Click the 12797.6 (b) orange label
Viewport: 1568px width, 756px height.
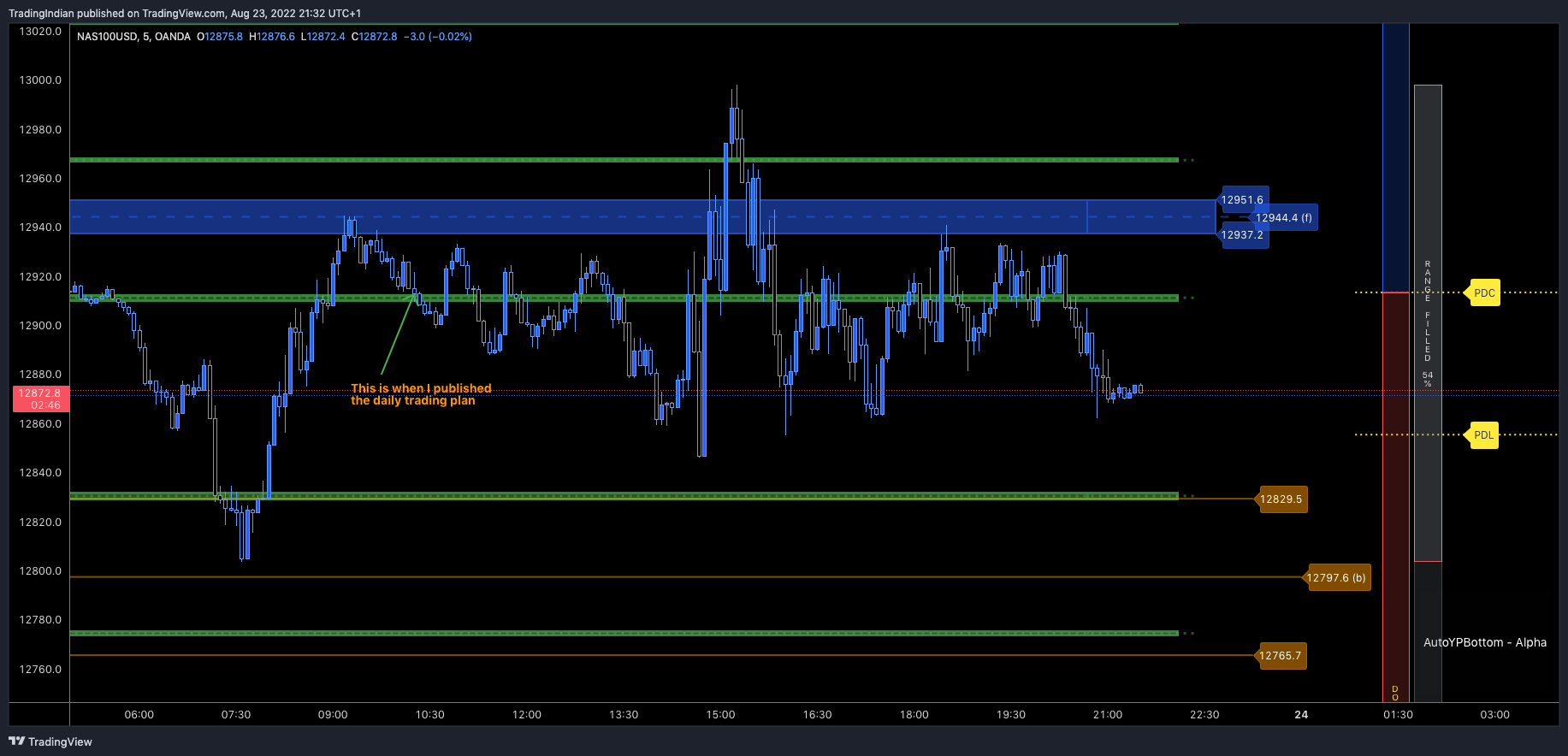(1336, 578)
